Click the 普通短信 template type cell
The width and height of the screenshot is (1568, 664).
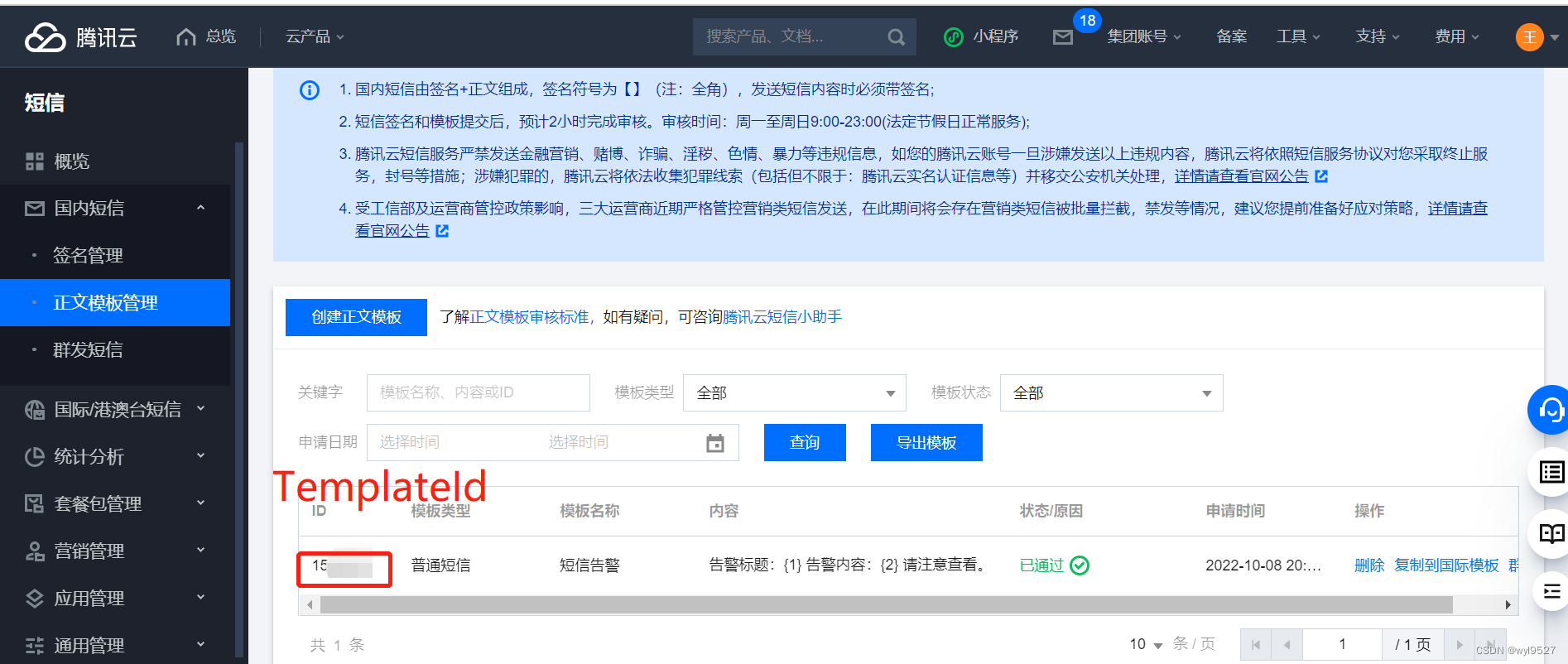[441, 565]
